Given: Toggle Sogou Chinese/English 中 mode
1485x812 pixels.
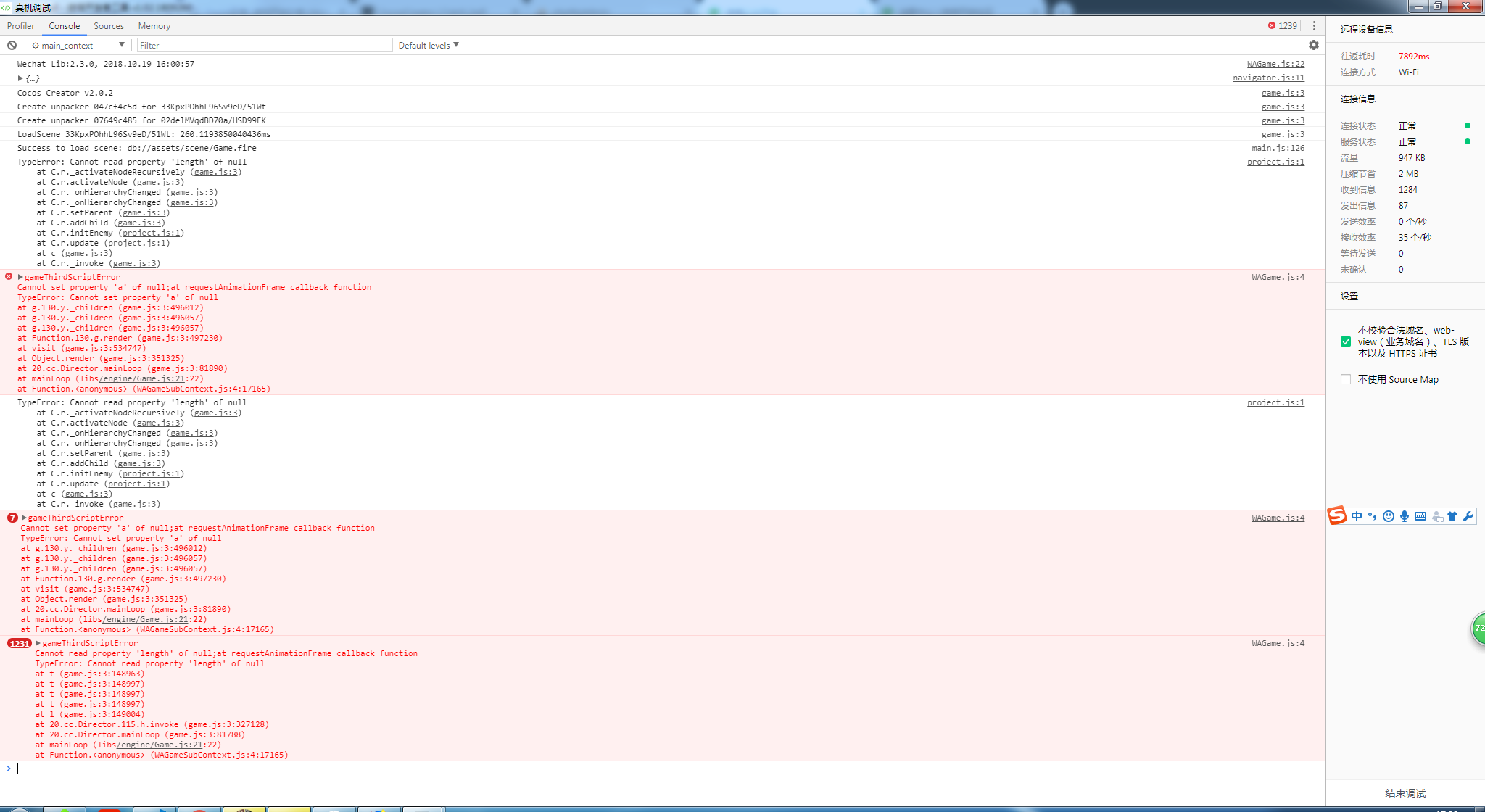Looking at the screenshot, I should click(1356, 516).
